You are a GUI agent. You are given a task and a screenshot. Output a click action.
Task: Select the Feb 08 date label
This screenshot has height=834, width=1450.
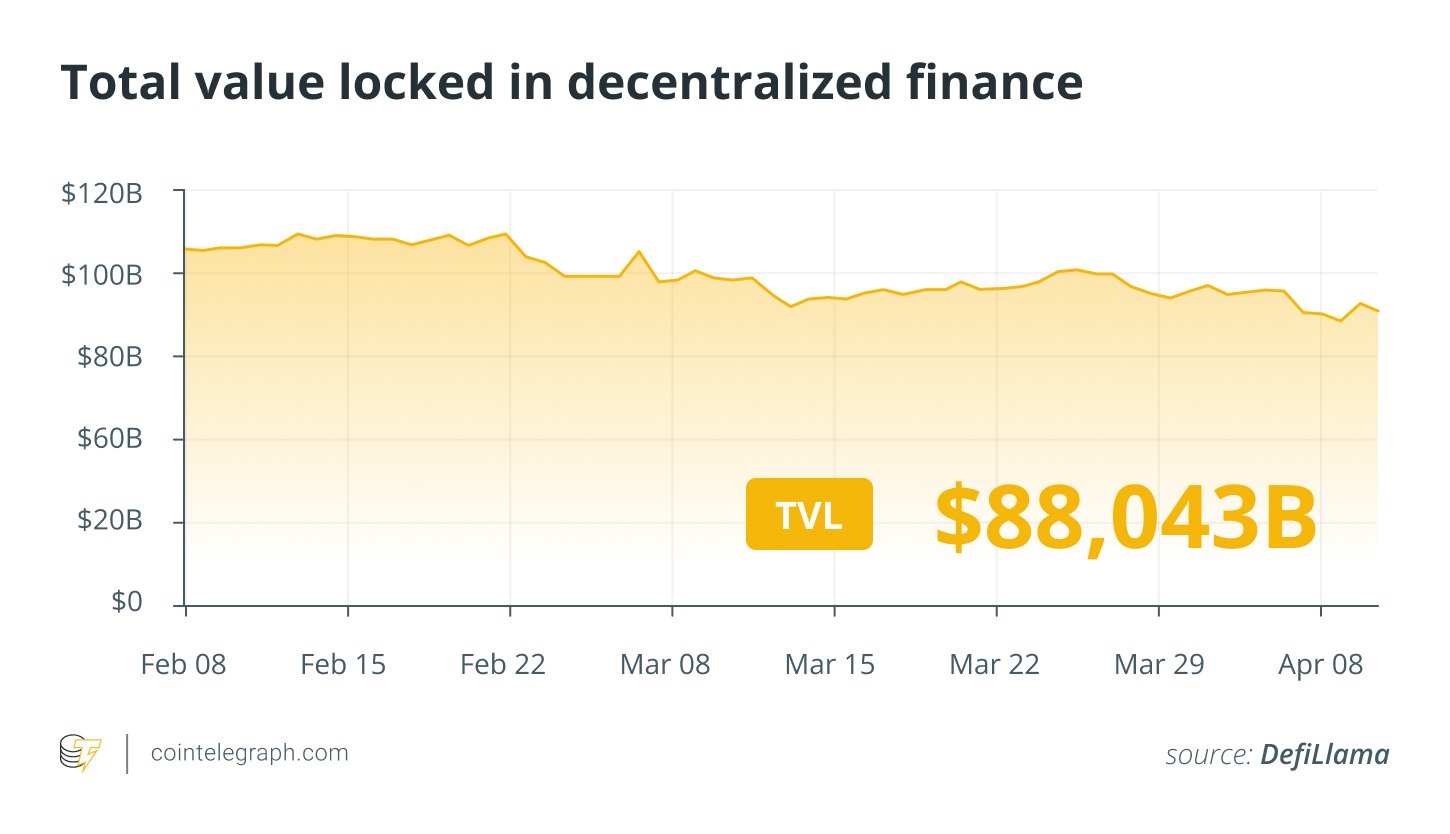(184, 664)
